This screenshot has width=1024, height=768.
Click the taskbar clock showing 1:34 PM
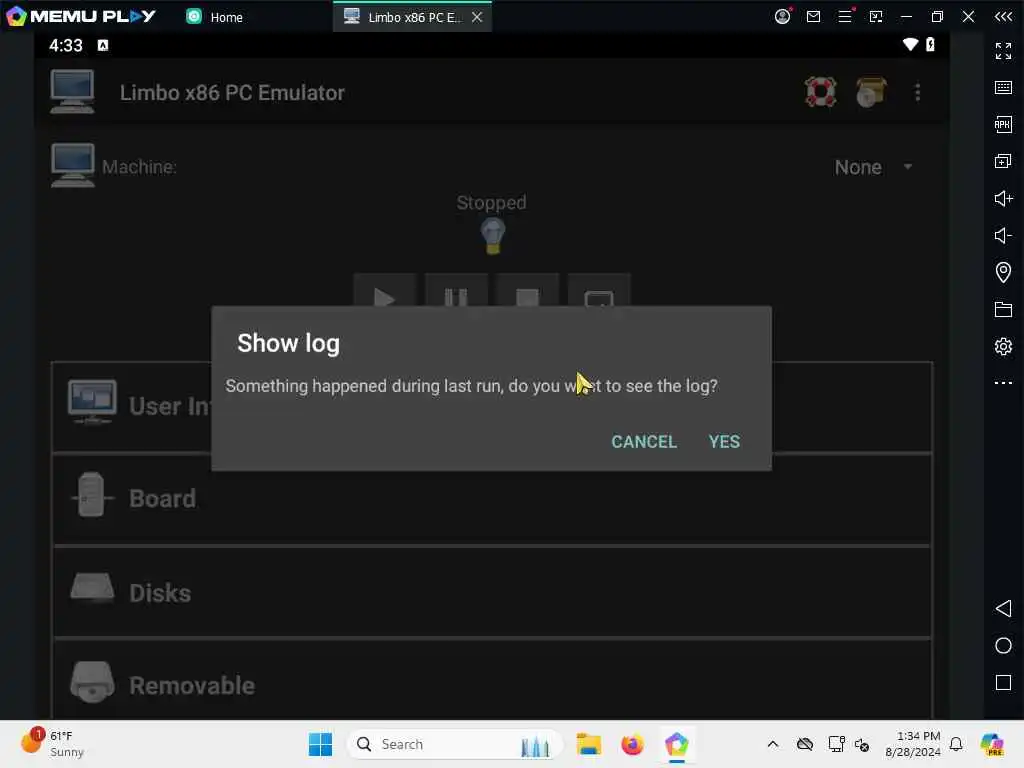click(x=913, y=744)
